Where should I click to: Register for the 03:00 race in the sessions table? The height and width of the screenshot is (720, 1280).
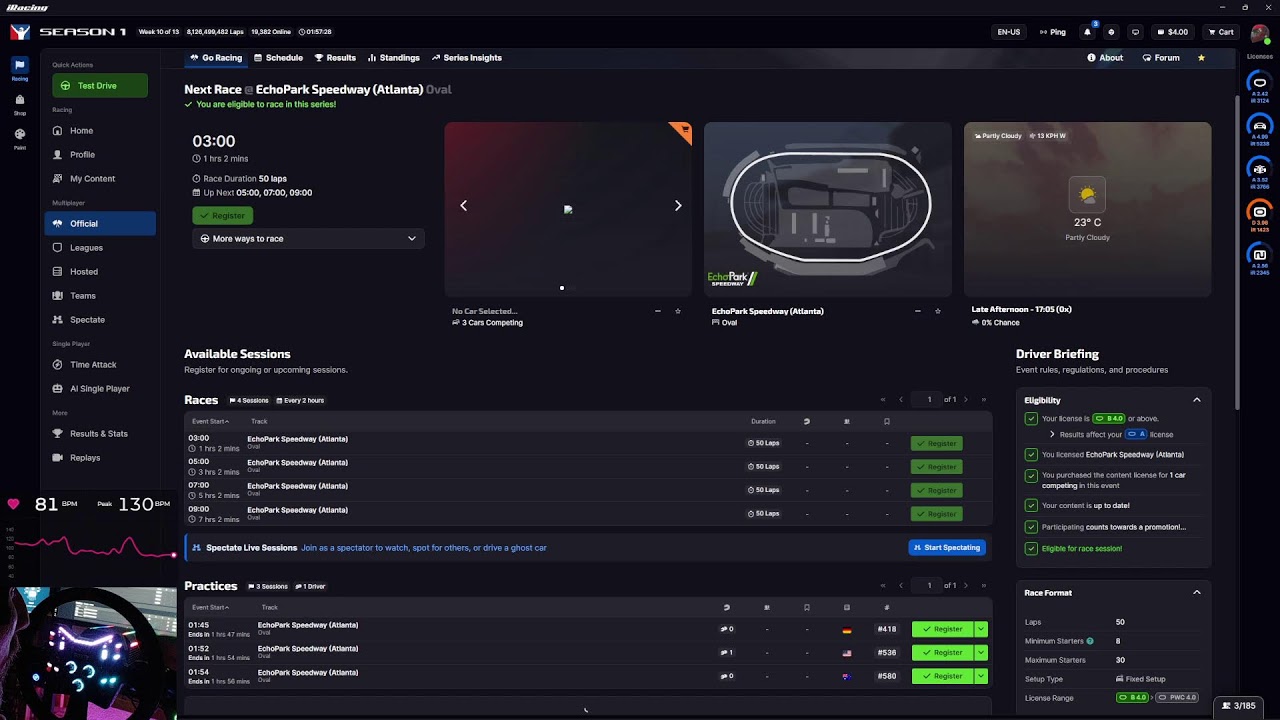point(937,443)
